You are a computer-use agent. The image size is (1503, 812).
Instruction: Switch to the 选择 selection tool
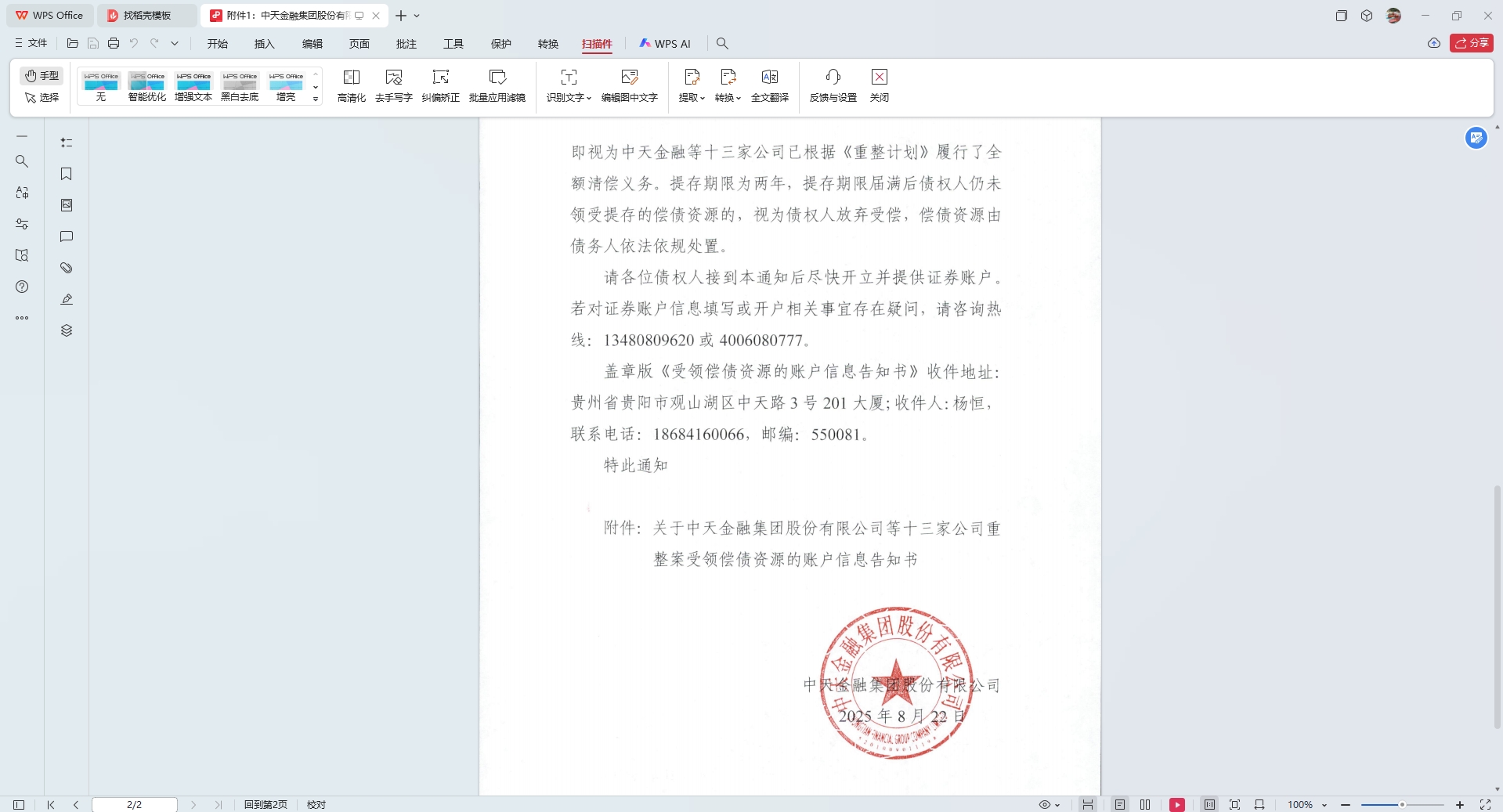pos(42,97)
